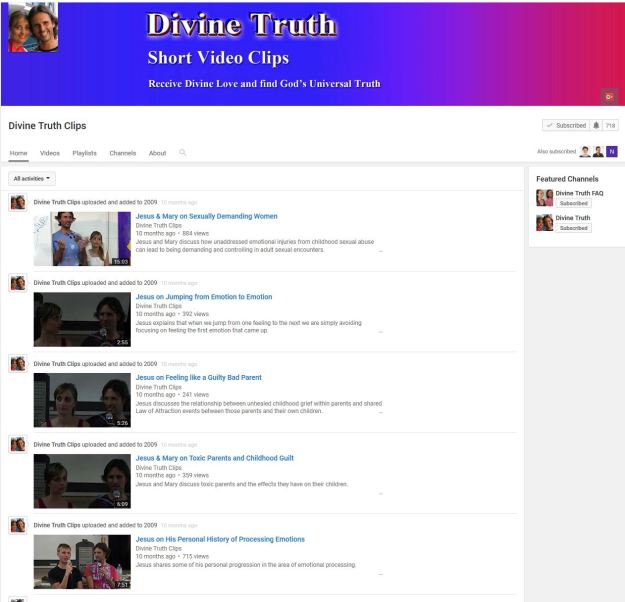Open second also-subscribed user avatar

(x=598, y=151)
